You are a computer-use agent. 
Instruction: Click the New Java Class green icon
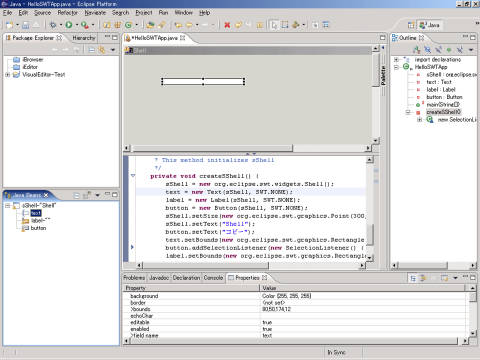coord(128,25)
